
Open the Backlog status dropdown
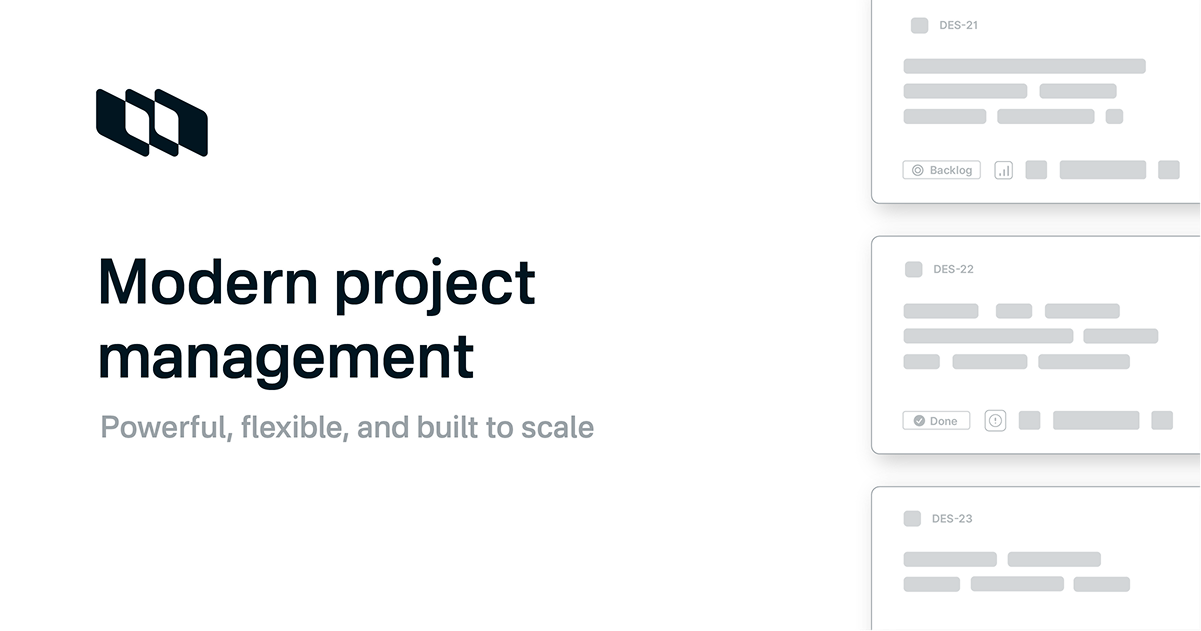click(x=941, y=170)
